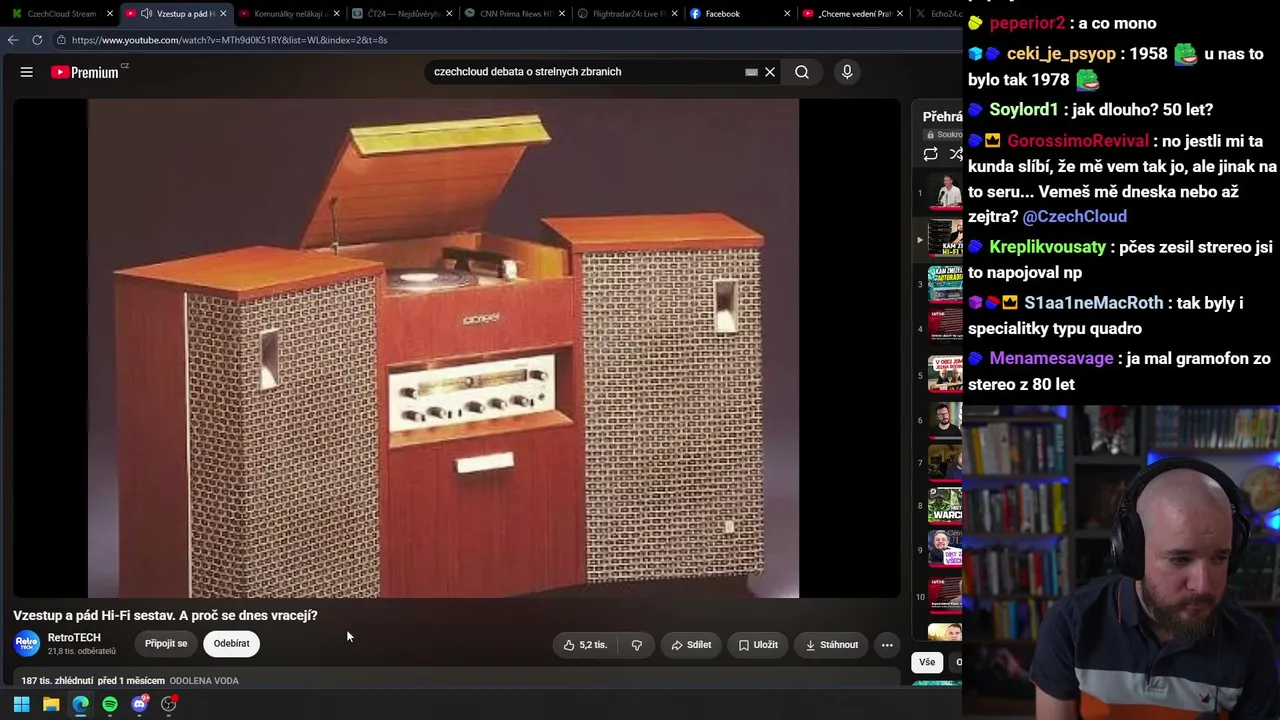1280x720 pixels.
Task: Open the more actions three-dot menu
Action: (887, 645)
